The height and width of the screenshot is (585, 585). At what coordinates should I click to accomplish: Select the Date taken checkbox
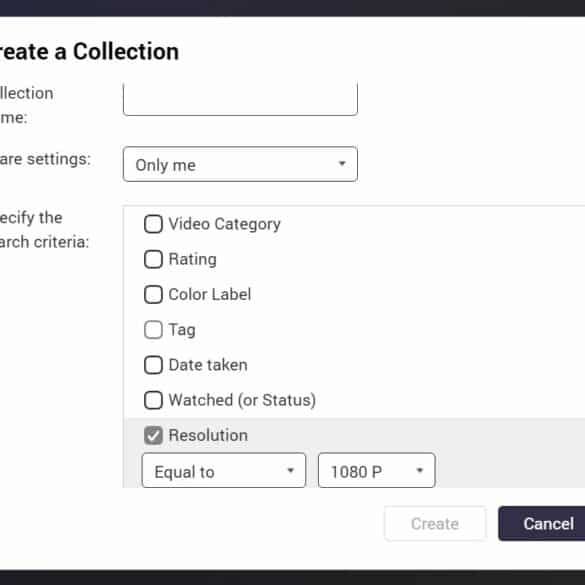click(153, 365)
